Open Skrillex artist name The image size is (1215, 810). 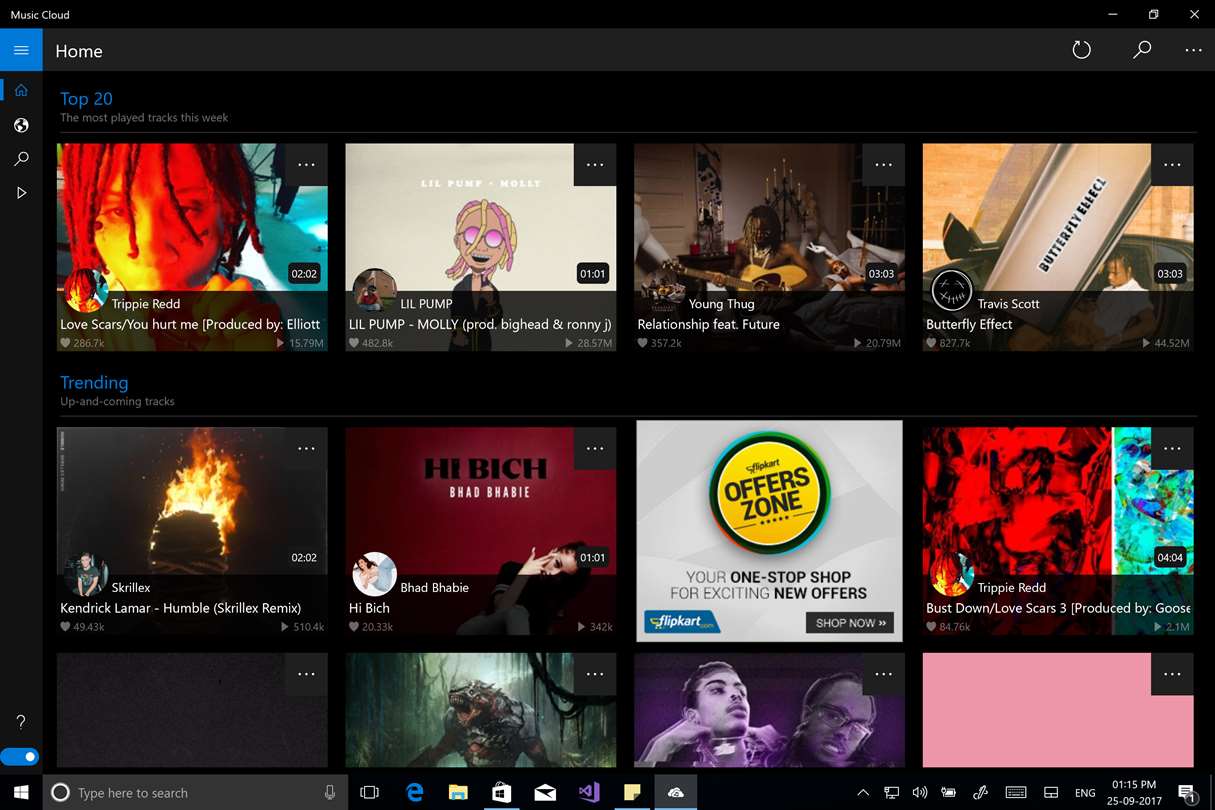[x=131, y=588]
